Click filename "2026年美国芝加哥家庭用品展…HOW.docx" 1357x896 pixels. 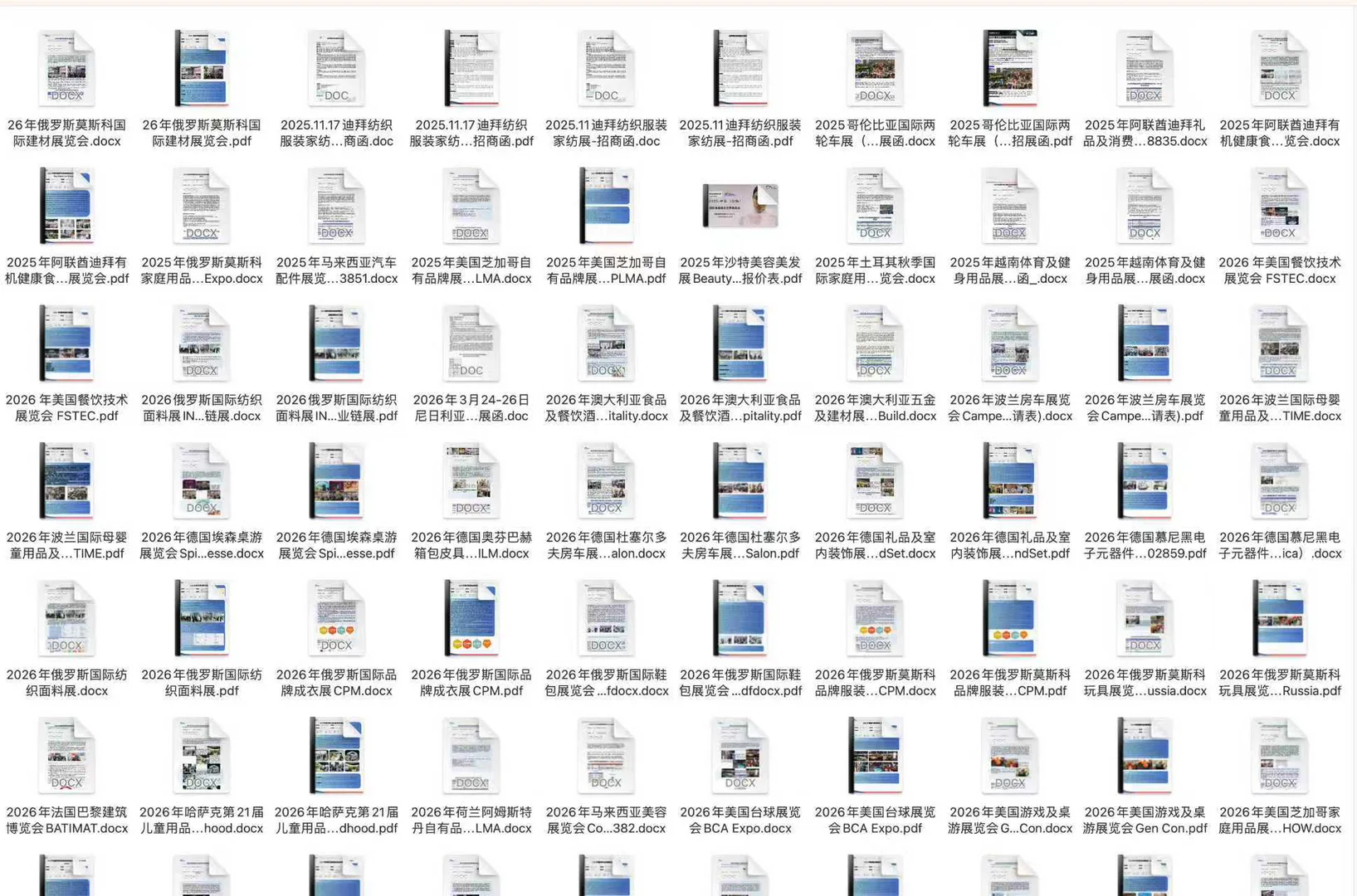point(1280,821)
